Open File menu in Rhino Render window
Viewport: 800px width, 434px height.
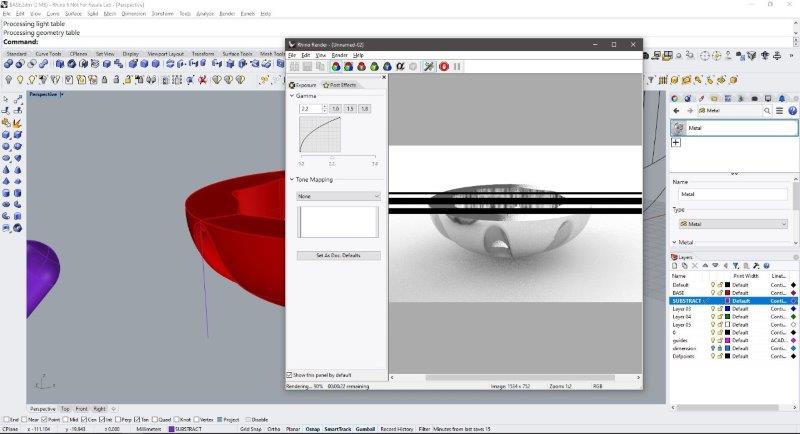[292, 55]
